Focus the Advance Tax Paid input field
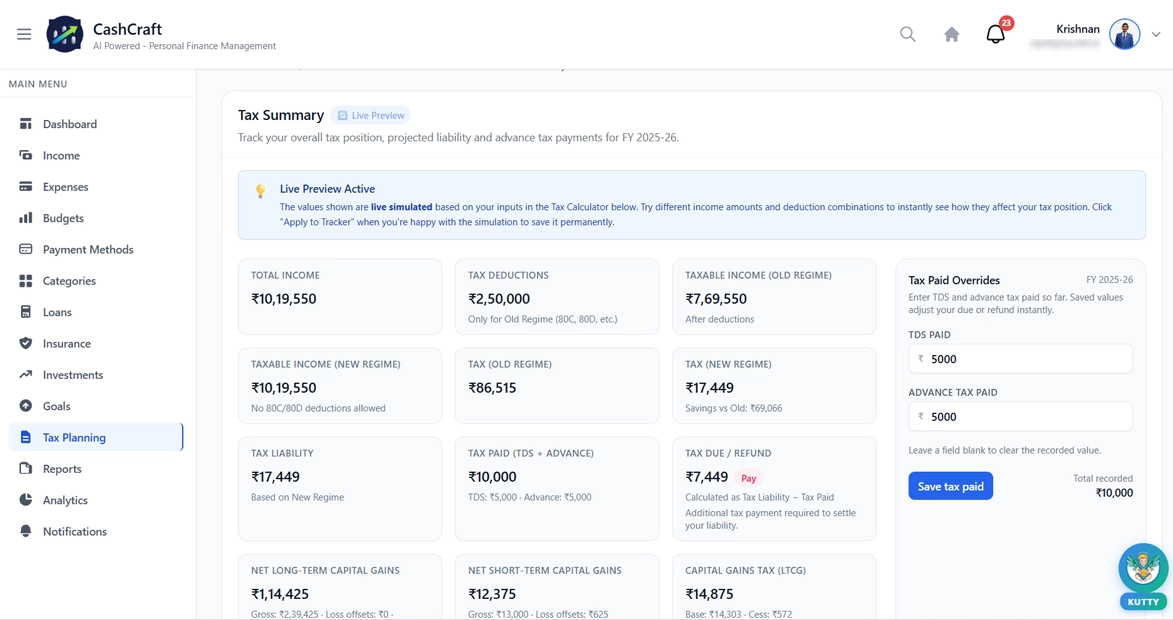This screenshot has height=620, width=1173. pyautogui.click(x=1020, y=417)
